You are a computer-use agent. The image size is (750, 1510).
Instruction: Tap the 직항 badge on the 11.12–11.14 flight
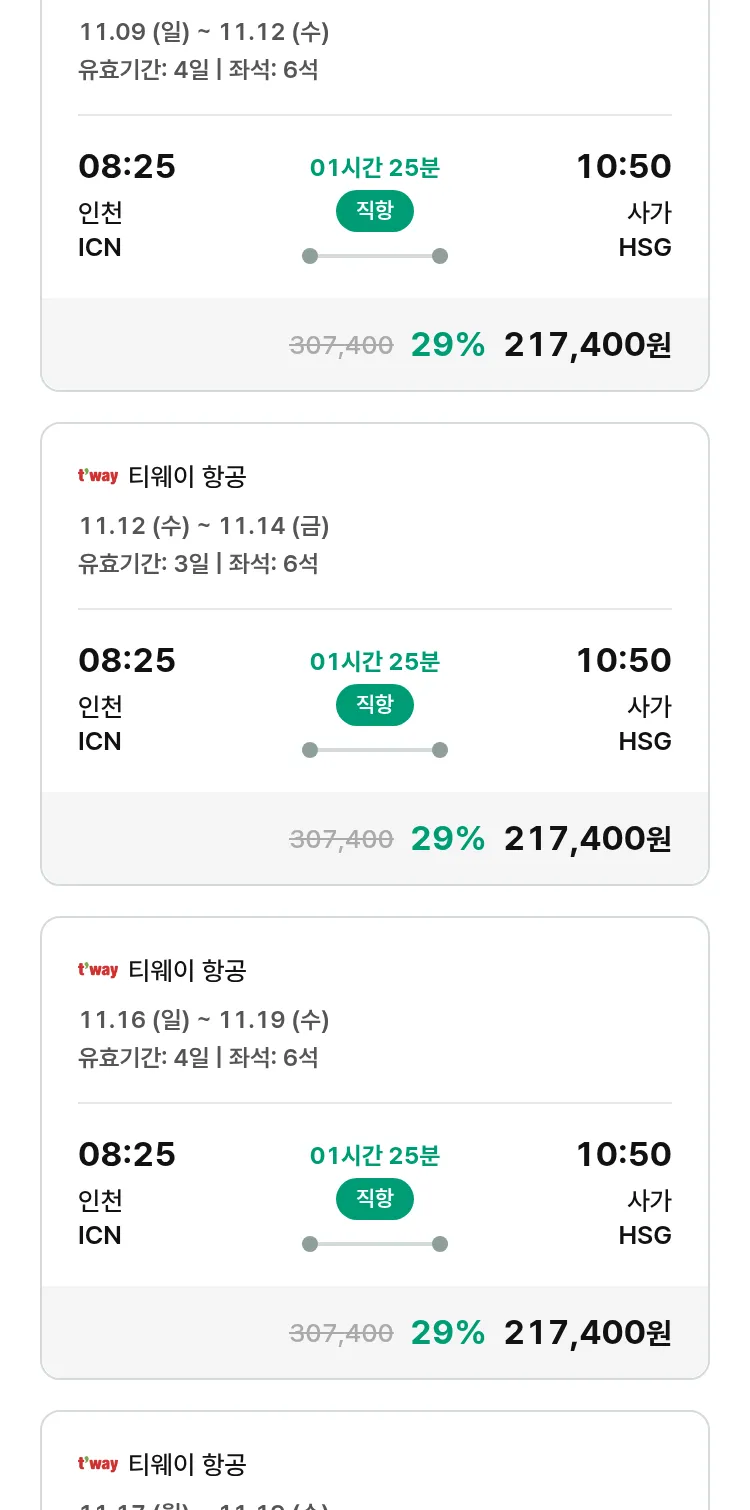tap(374, 705)
